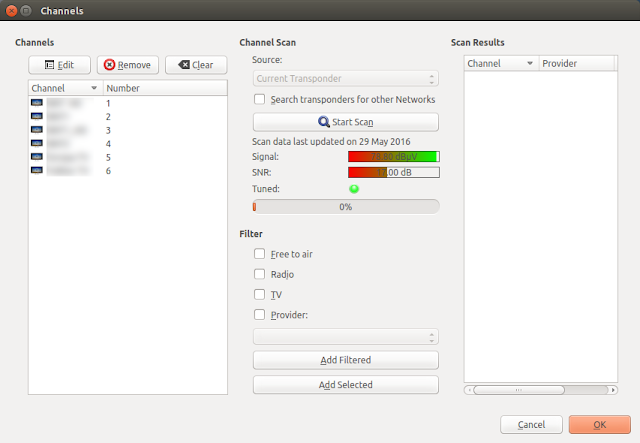
Task: Click the red X Remove icon
Action: point(109,65)
